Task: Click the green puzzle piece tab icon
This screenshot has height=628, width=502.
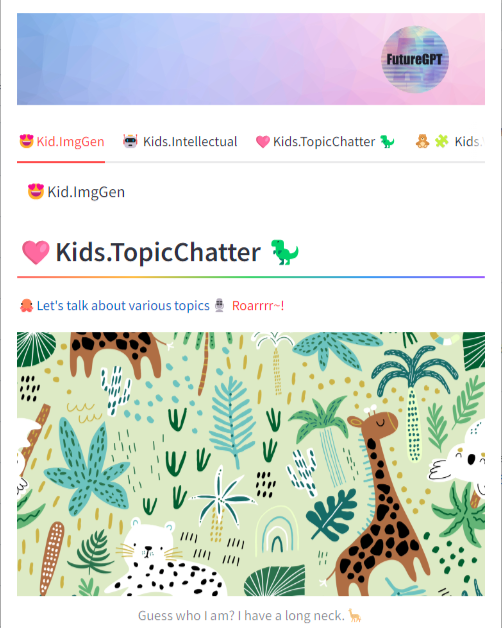Action: coord(442,141)
